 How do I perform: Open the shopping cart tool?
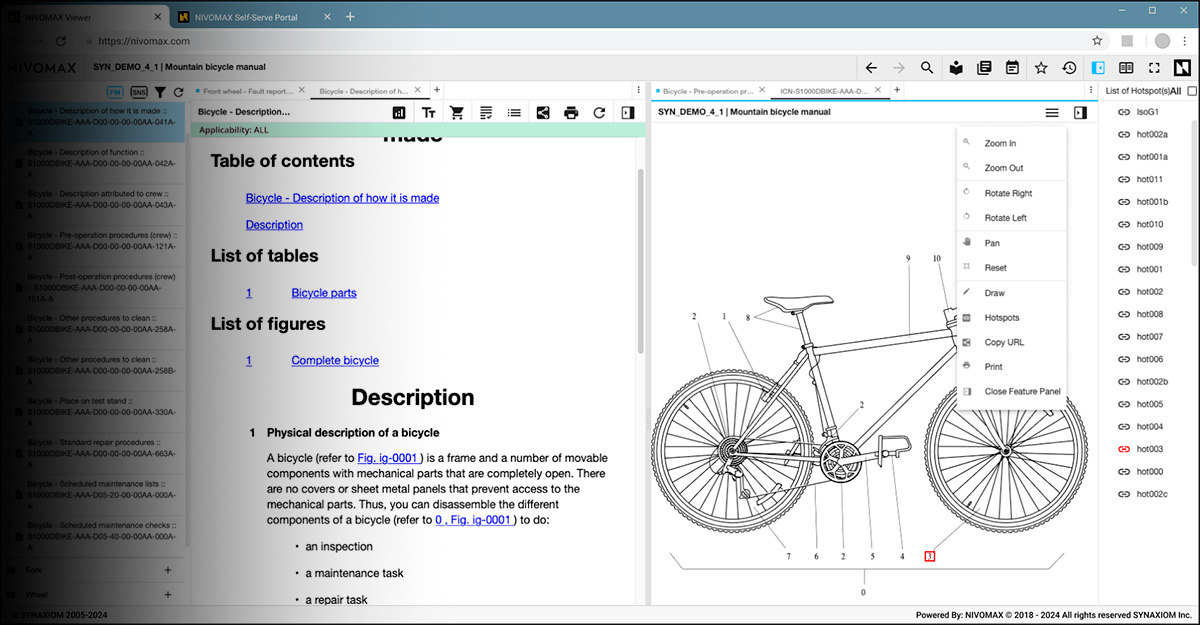tap(457, 111)
